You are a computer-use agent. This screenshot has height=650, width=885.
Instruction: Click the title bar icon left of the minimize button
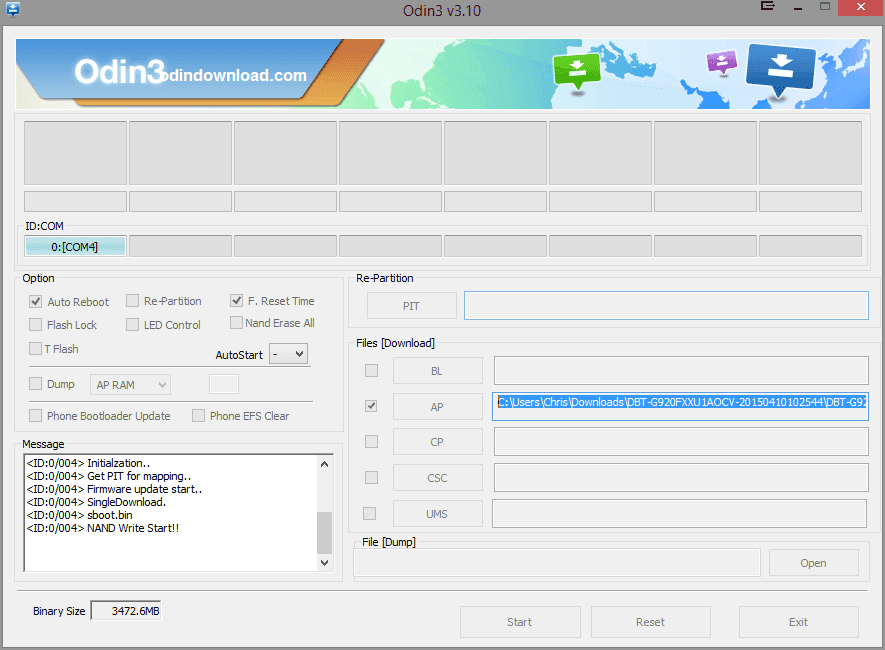[768, 6]
